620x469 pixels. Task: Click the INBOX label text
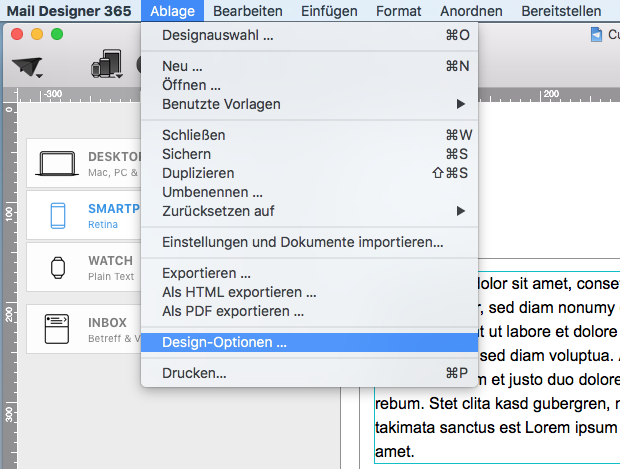[x=107, y=322]
